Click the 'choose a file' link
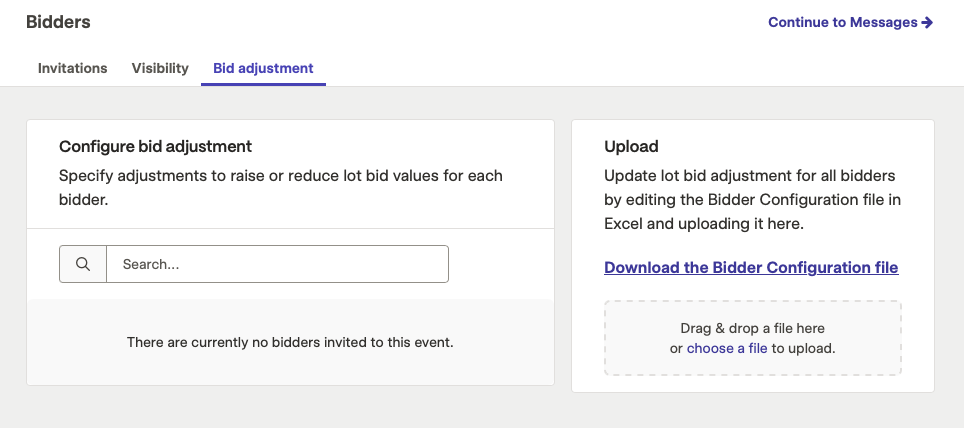This screenshot has height=428, width=964. tap(727, 349)
